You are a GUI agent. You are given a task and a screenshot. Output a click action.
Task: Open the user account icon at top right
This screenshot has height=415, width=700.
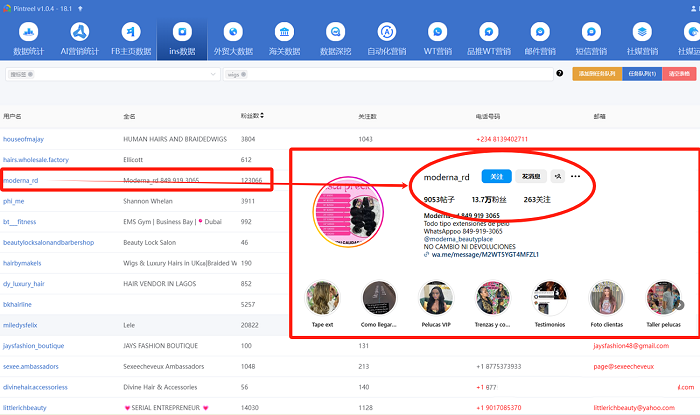694,8
